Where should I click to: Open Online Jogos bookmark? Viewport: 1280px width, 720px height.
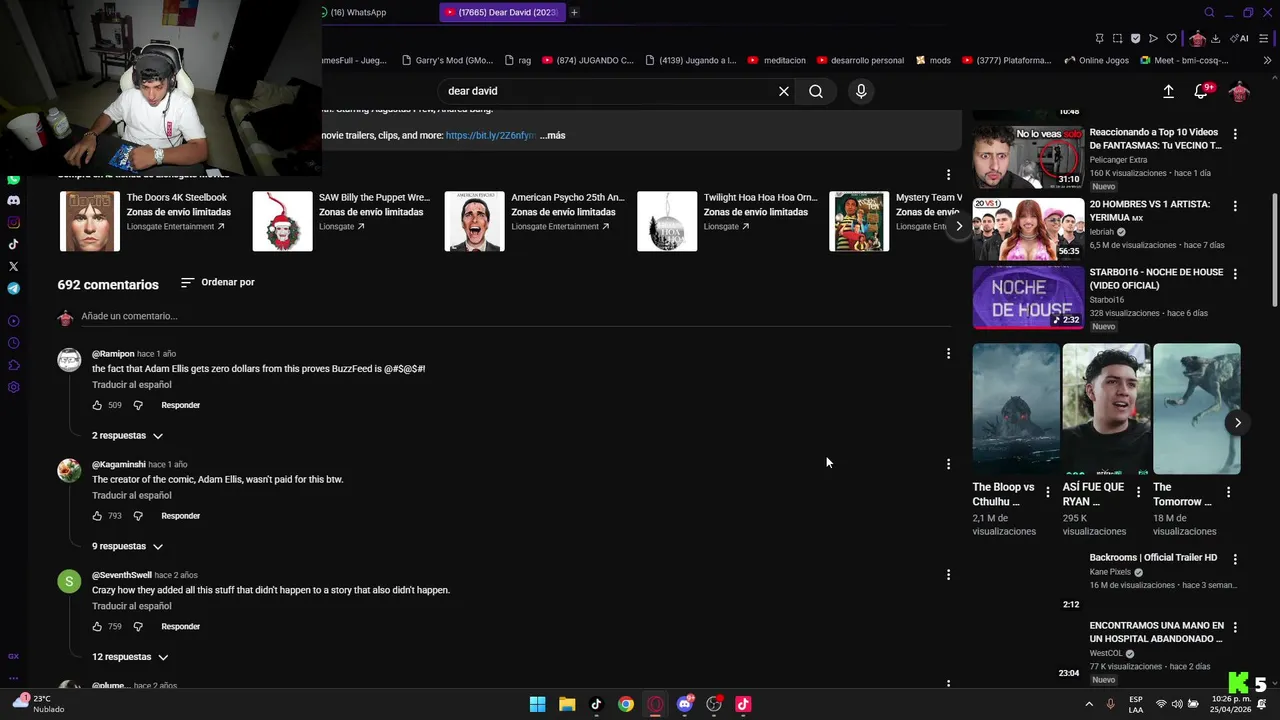1096,60
